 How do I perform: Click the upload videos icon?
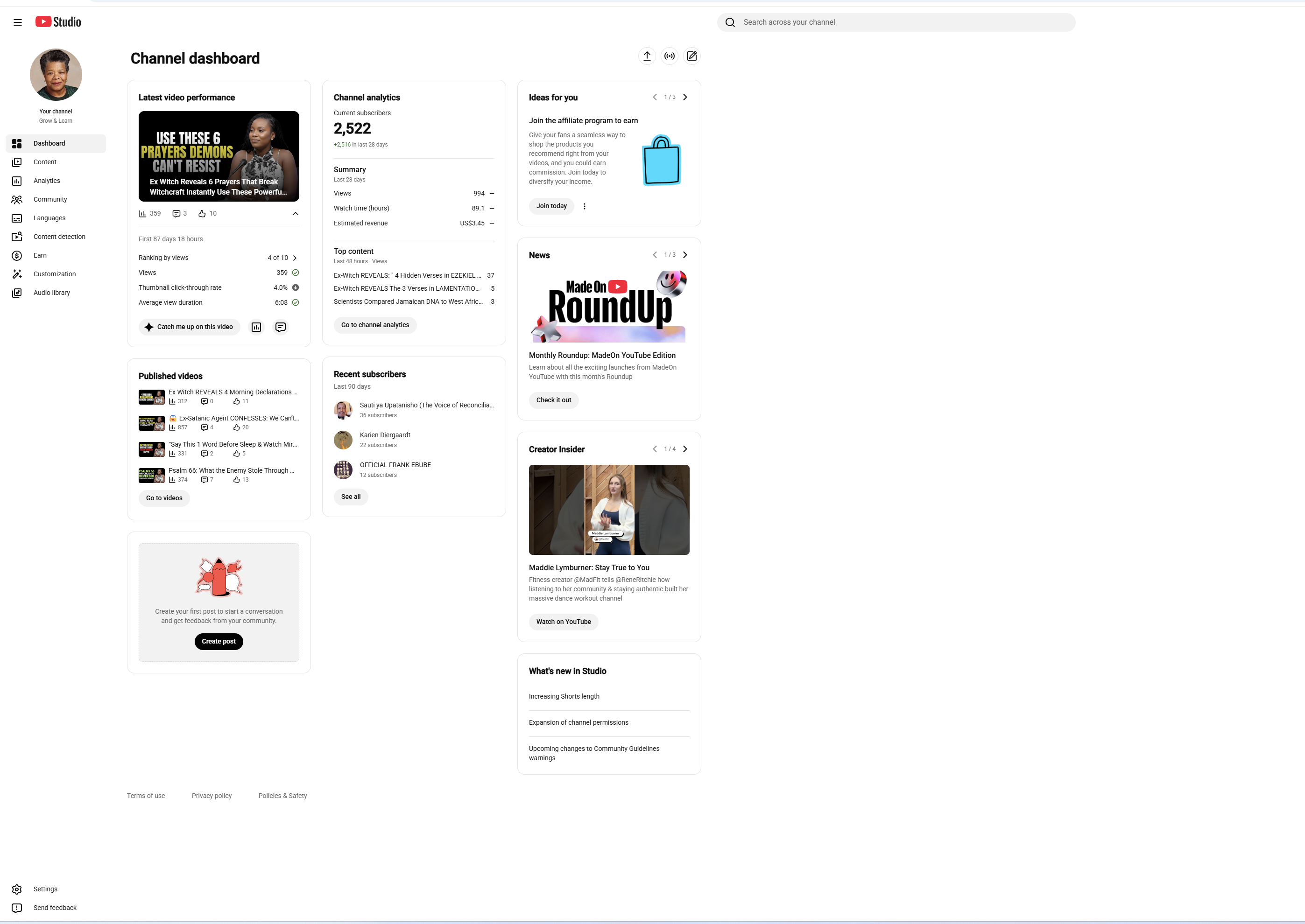647,56
